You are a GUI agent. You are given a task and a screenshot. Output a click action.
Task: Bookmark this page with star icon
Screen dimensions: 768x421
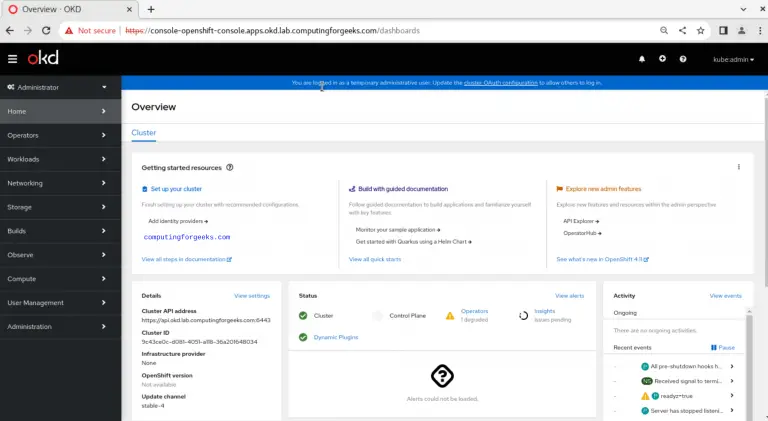[x=702, y=30]
